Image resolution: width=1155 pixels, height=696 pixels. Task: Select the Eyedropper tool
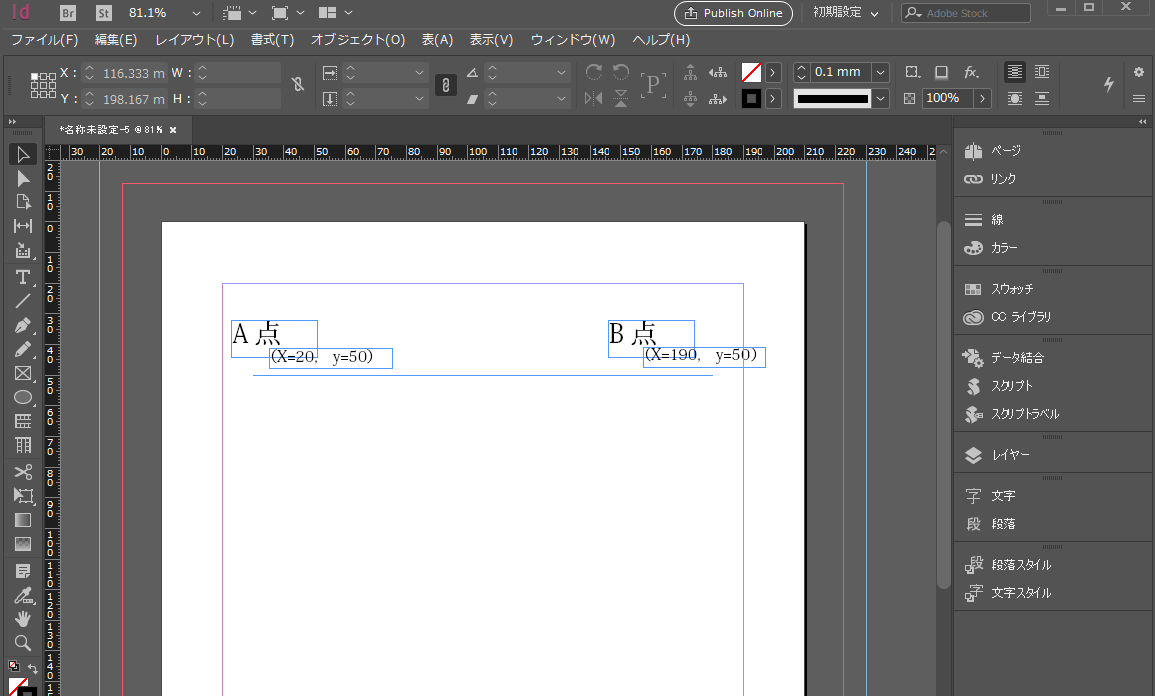click(23, 595)
